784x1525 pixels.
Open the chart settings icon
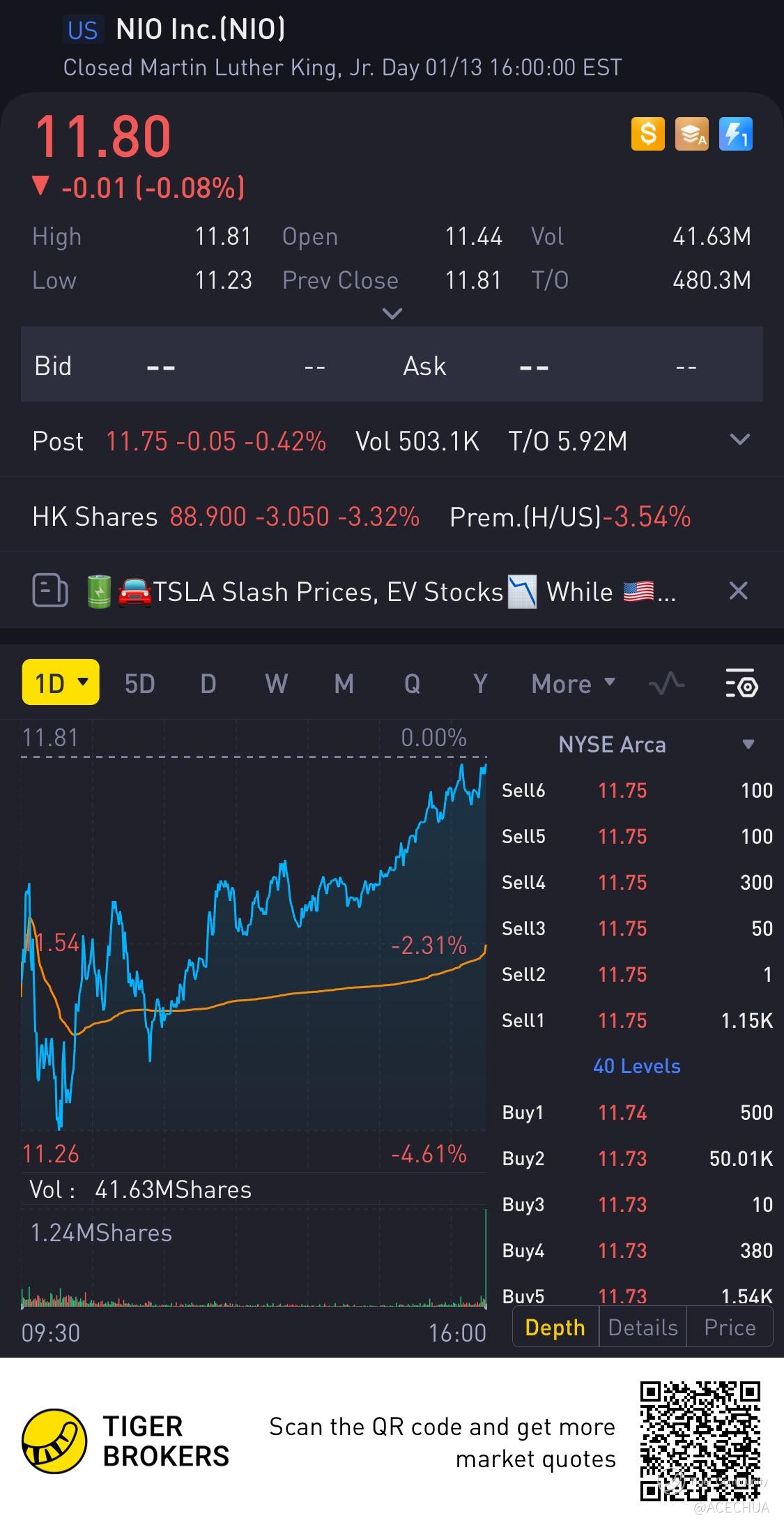(x=741, y=683)
